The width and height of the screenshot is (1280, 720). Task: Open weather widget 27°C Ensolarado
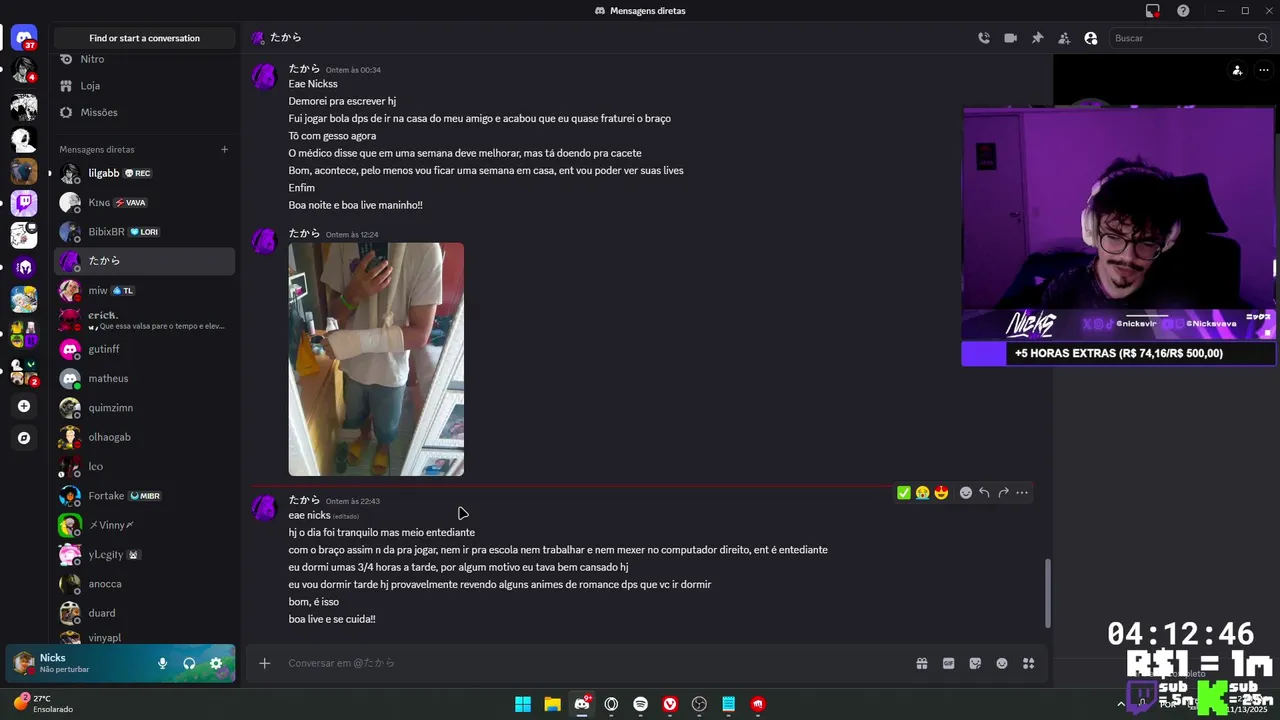pyautogui.click(x=44, y=703)
